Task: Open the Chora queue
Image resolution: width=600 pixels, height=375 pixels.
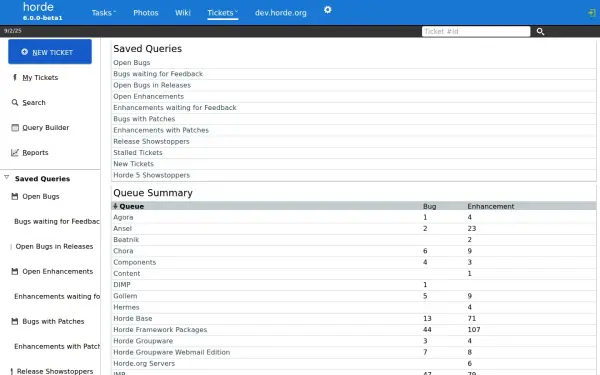Action: 123,251
